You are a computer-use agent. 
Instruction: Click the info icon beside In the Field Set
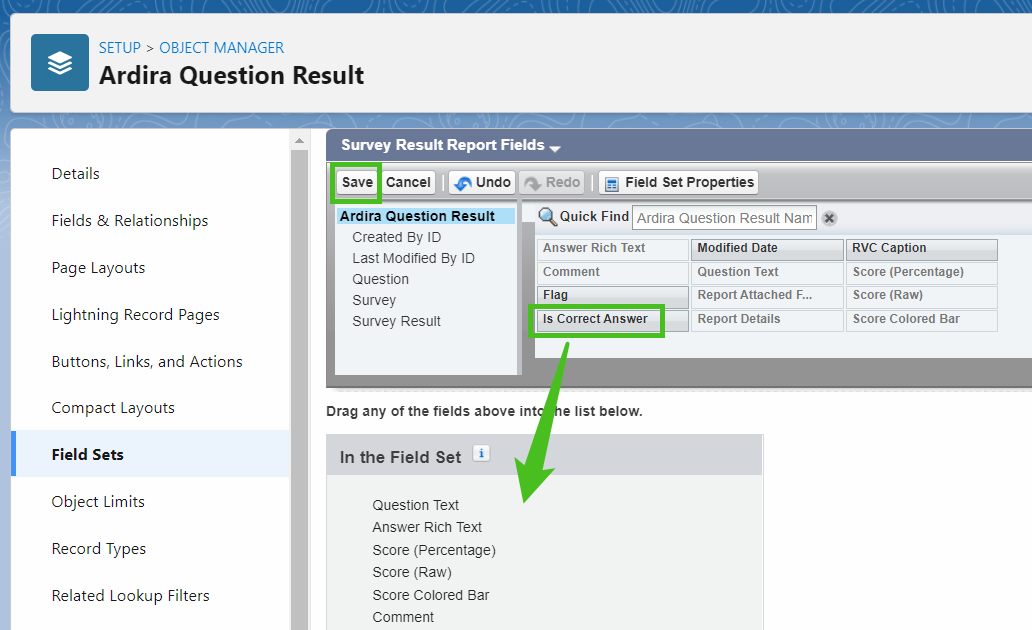coord(481,453)
